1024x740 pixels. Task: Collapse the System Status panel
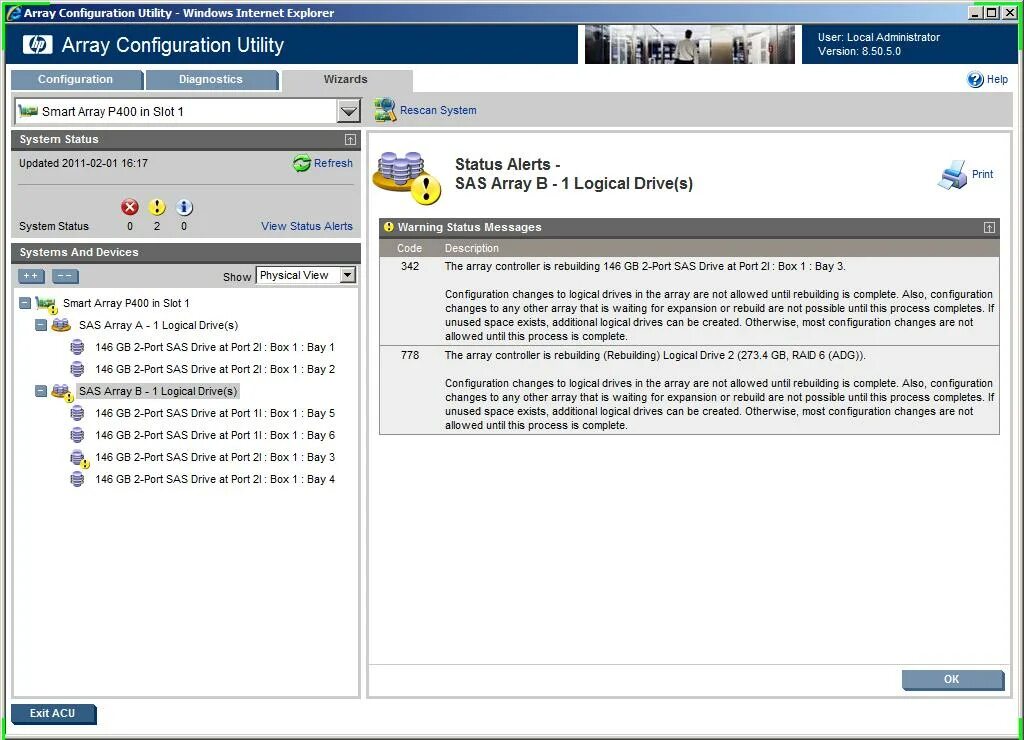pyautogui.click(x=350, y=140)
